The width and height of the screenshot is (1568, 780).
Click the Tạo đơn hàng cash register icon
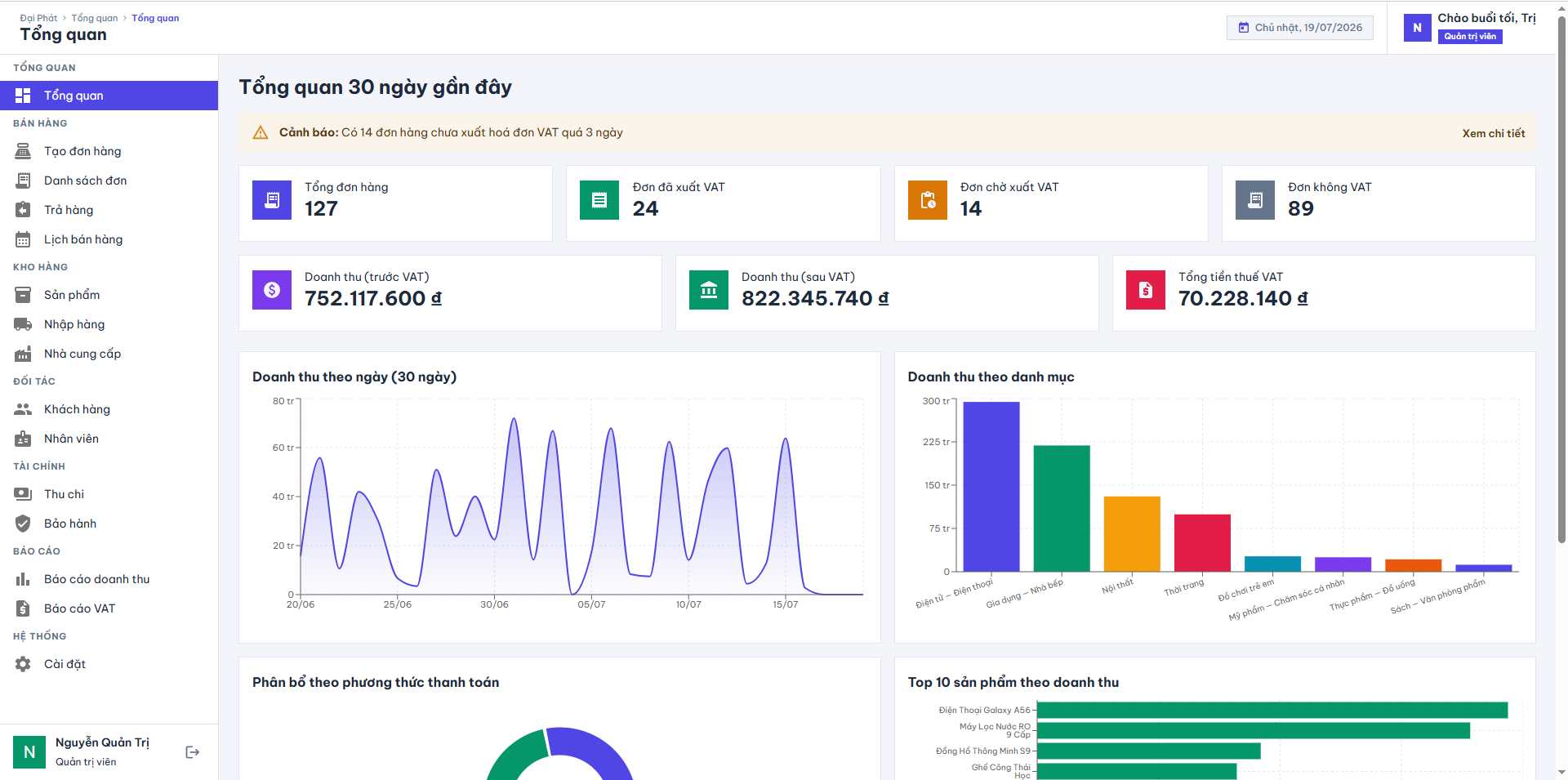click(x=23, y=151)
